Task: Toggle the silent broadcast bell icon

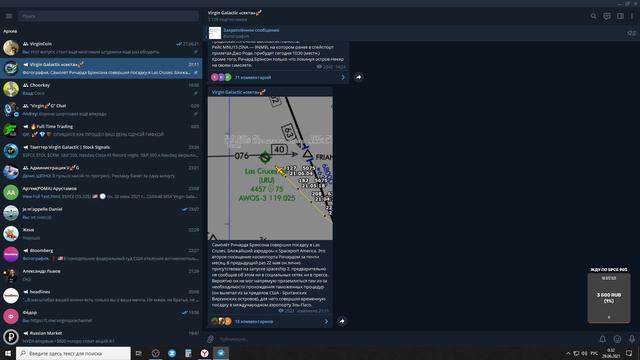Action: click(x=602, y=339)
